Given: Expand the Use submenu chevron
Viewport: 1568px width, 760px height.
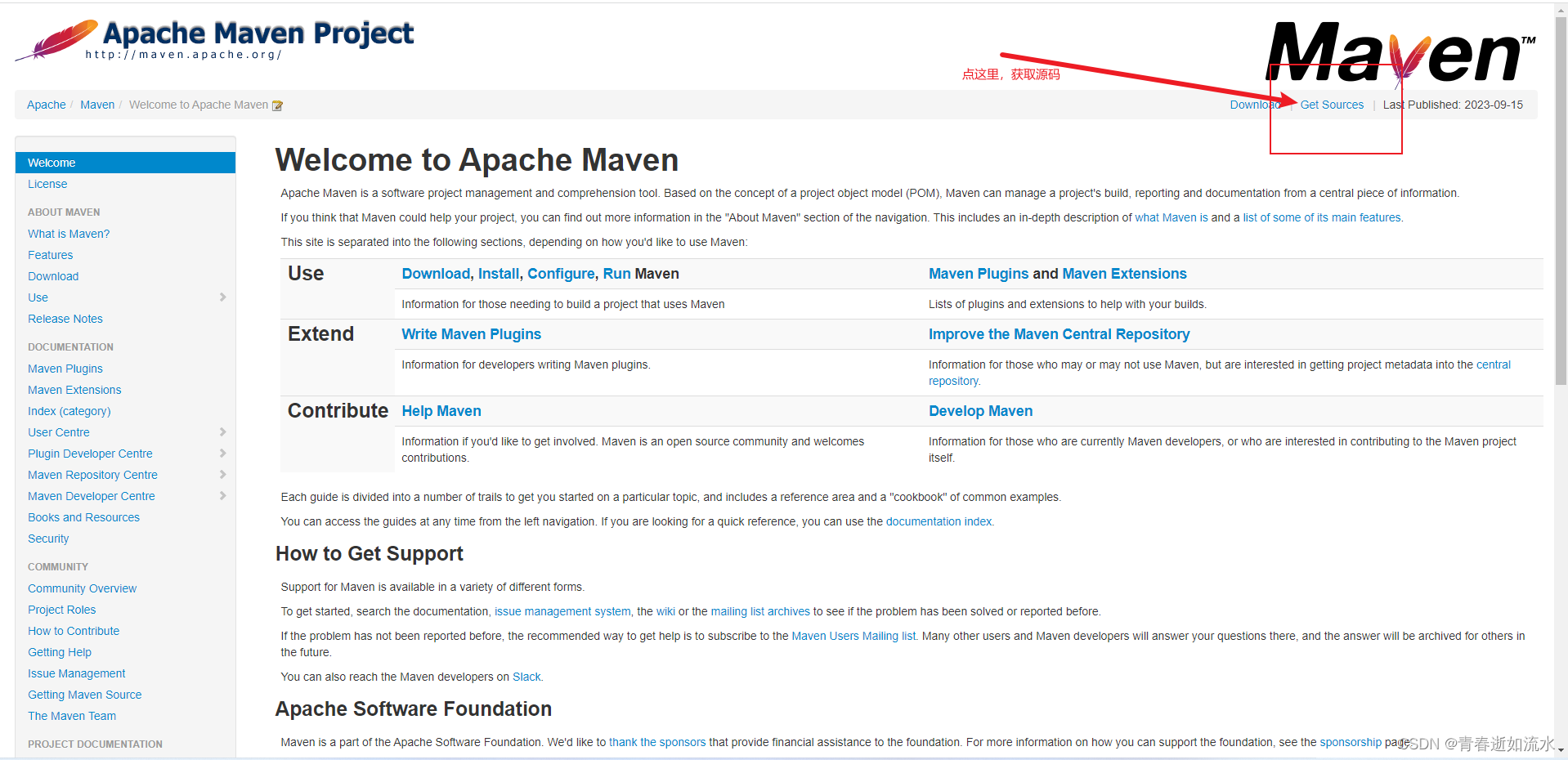Looking at the screenshot, I should [x=222, y=297].
